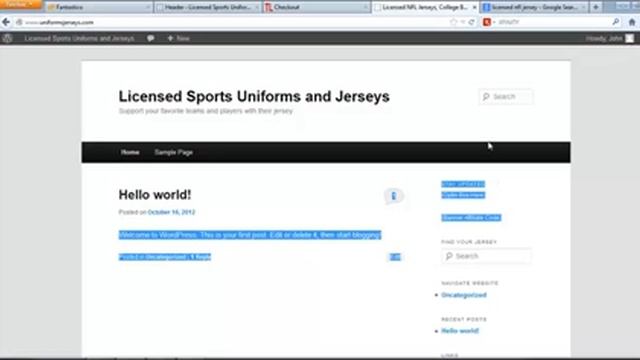Click the orange Firefox menu button
The image size is (640, 360).
click(20, 4)
